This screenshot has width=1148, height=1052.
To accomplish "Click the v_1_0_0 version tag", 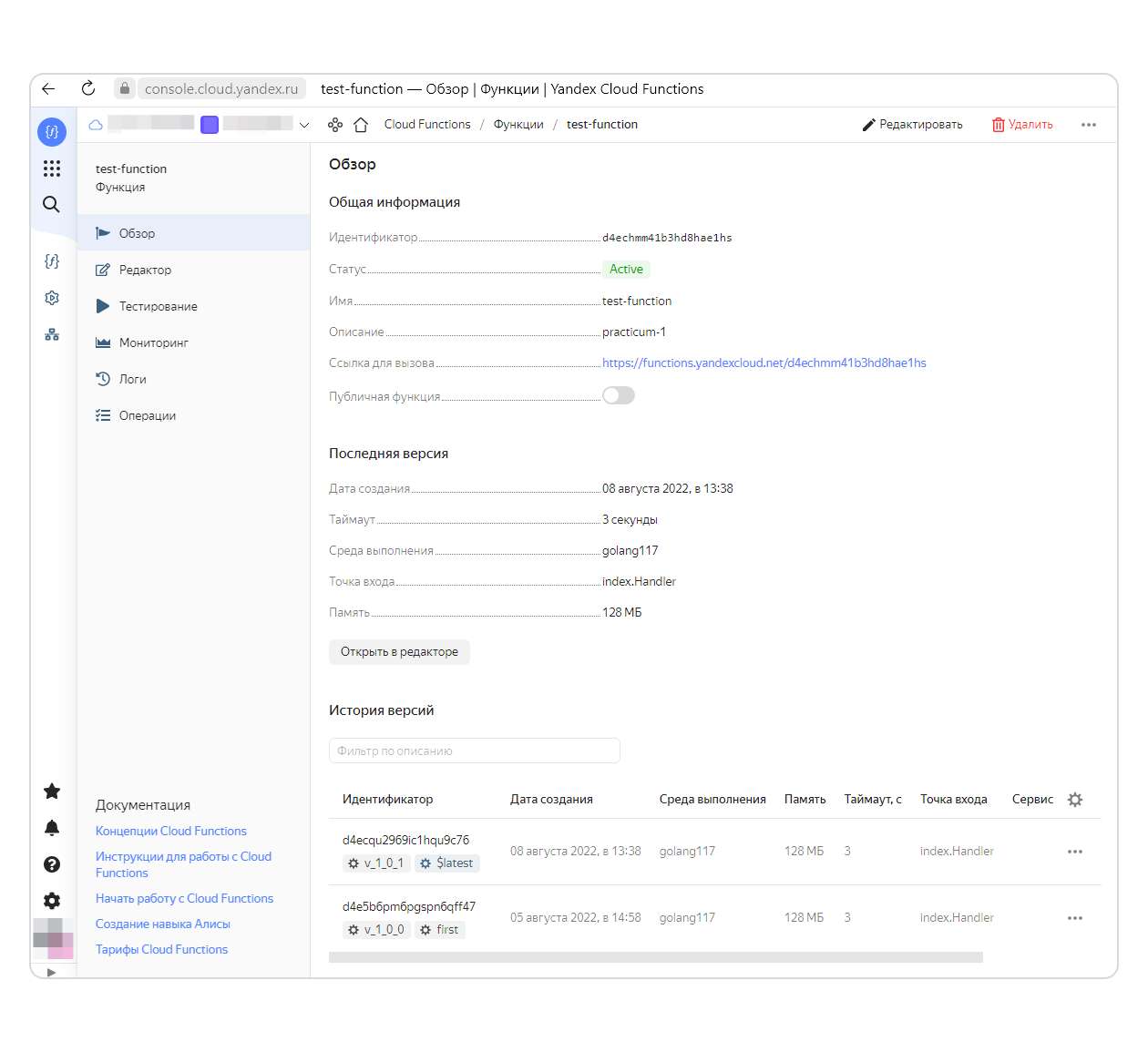I will point(375,930).
